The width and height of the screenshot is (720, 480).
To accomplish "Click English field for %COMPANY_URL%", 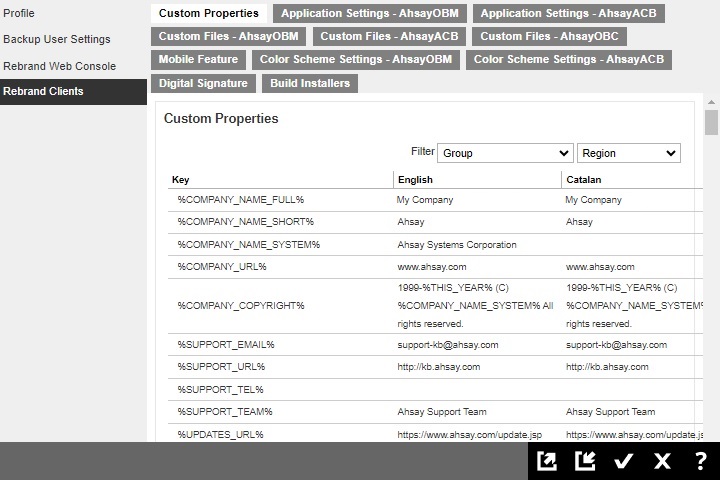I will pyautogui.click(x=476, y=267).
